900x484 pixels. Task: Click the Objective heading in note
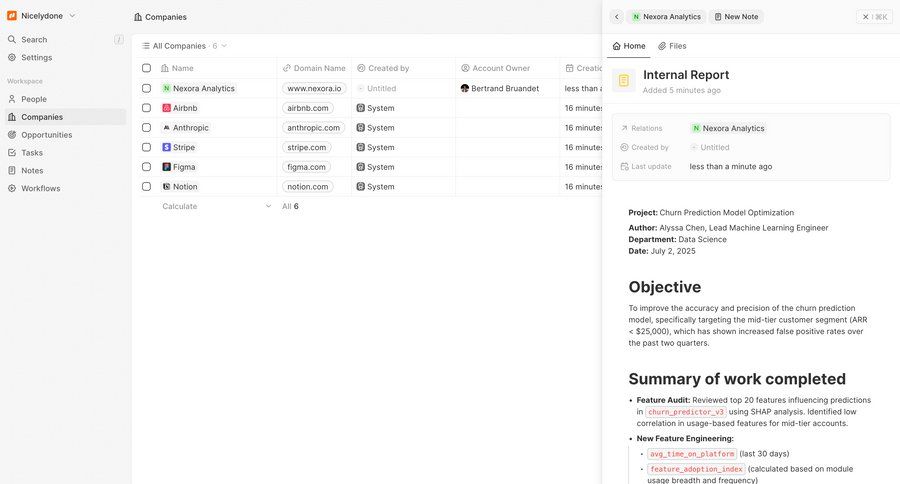click(x=665, y=287)
